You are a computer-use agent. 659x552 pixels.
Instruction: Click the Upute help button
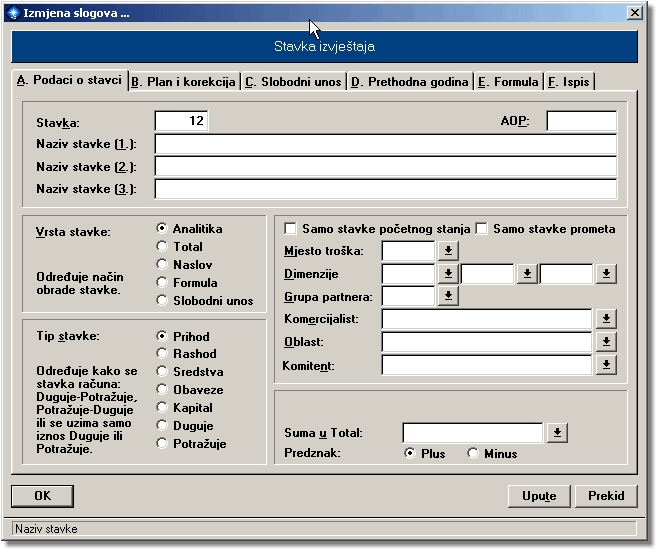click(539, 496)
